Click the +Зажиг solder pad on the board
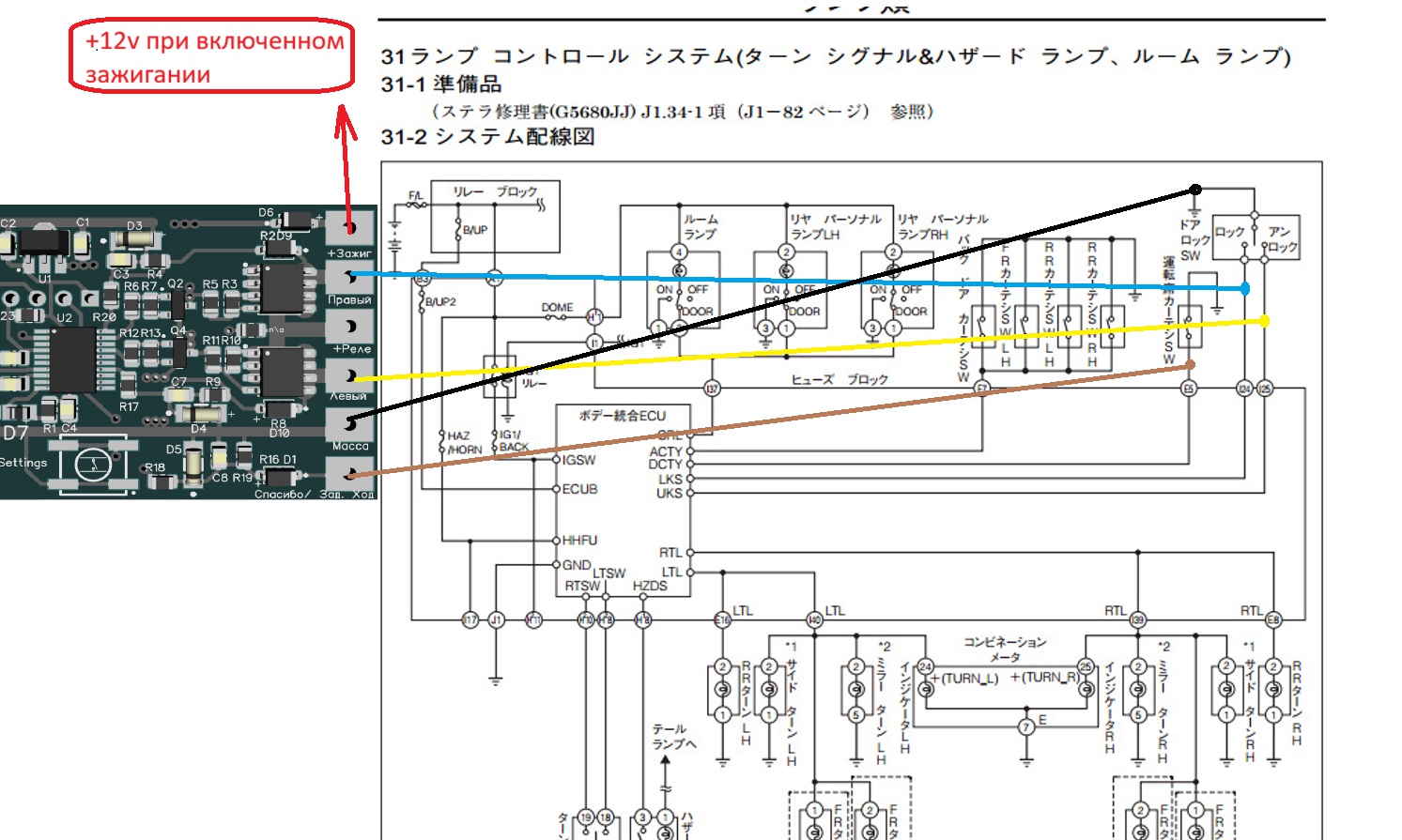This screenshot has width=1402, height=840. tap(349, 227)
